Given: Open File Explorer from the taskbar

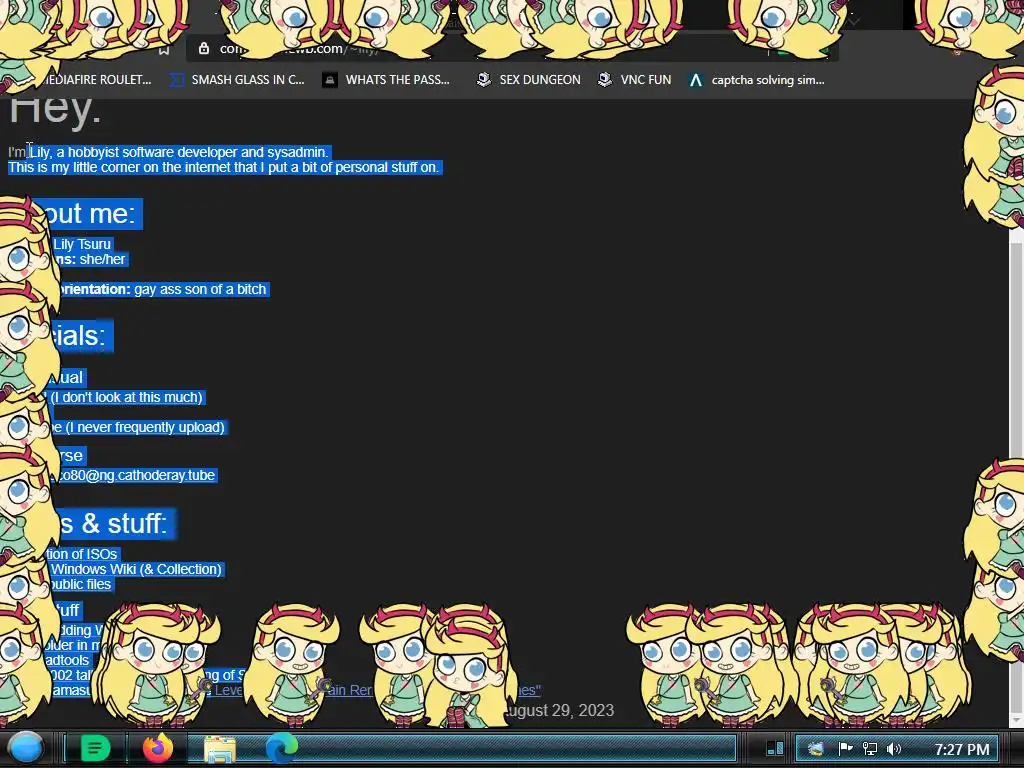Looking at the screenshot, I should click(220, 749).
